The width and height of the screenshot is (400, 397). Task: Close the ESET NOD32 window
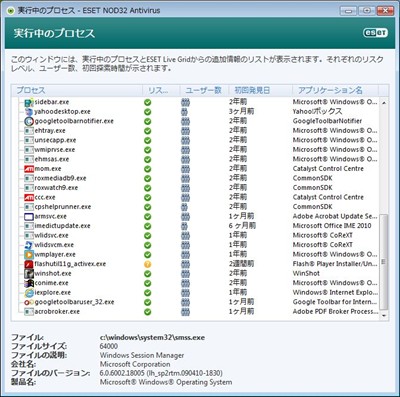[x=385, y=11]
